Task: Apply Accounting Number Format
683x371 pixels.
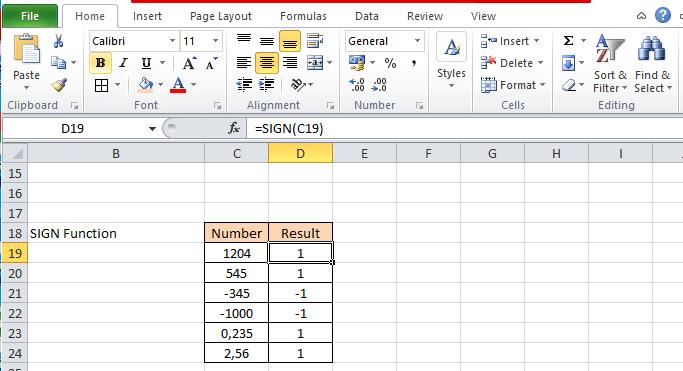Action: tap(357, 63)
